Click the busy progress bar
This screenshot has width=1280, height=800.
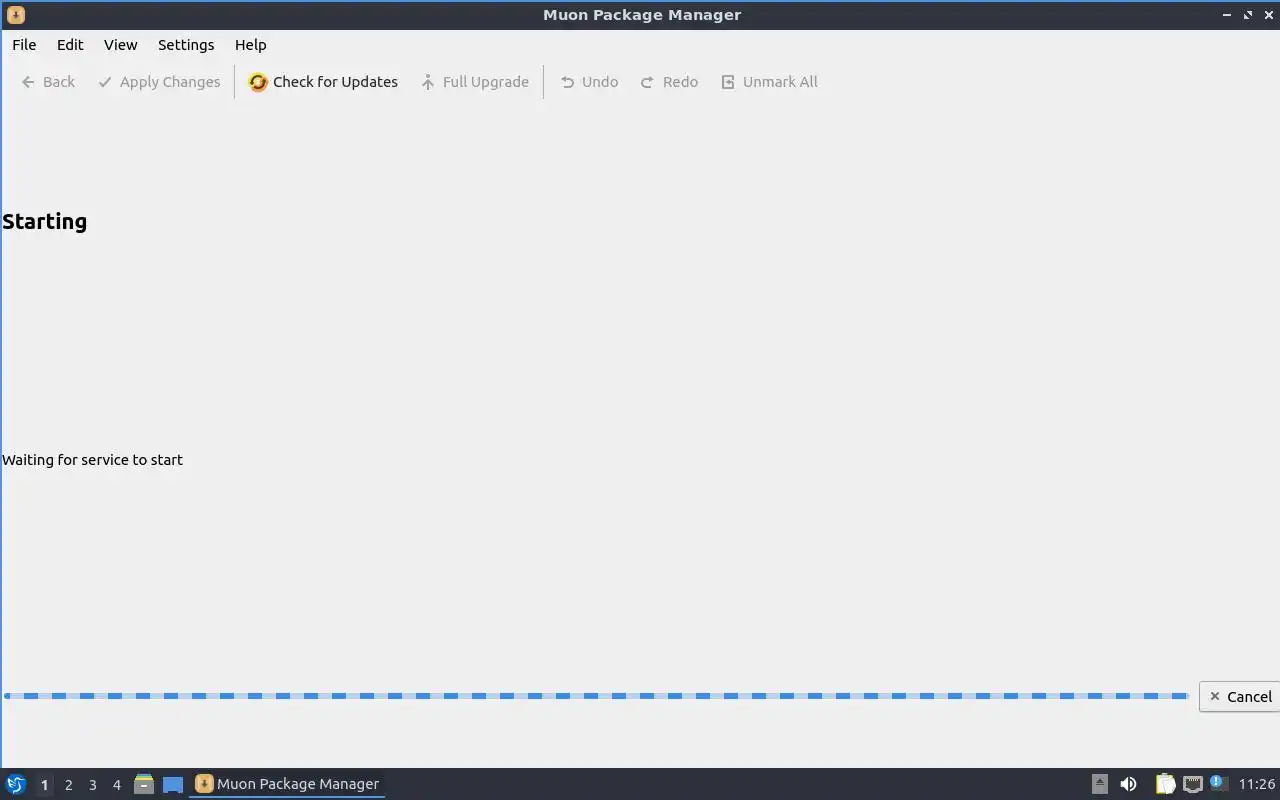tap(596, 696)
